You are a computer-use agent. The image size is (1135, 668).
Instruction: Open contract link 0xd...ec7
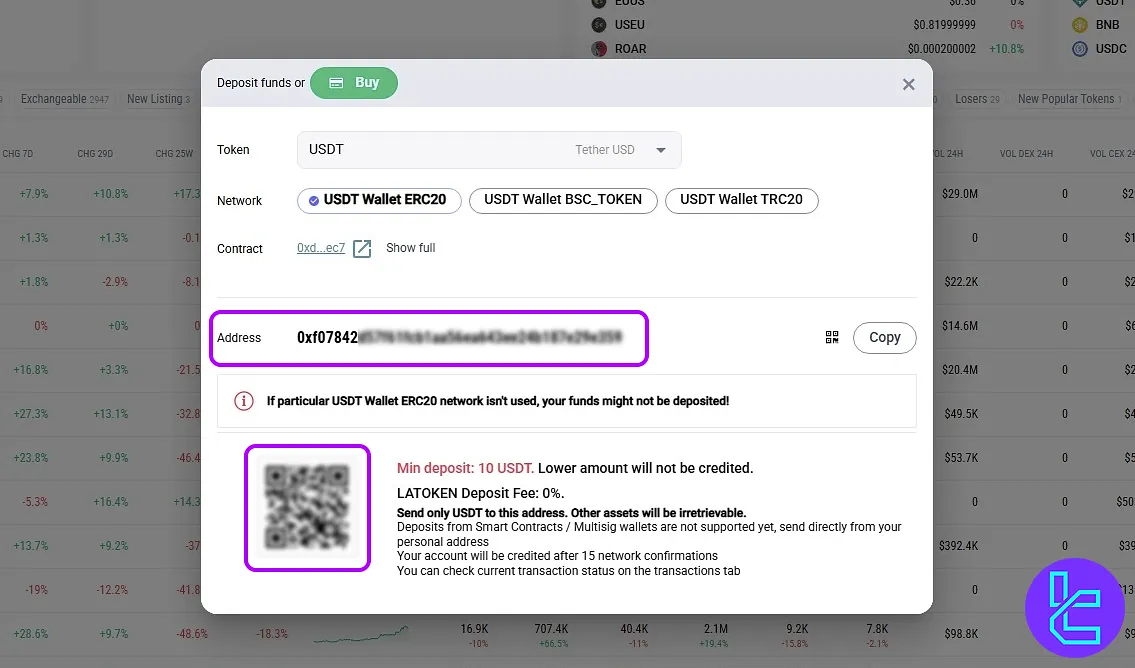321,248
